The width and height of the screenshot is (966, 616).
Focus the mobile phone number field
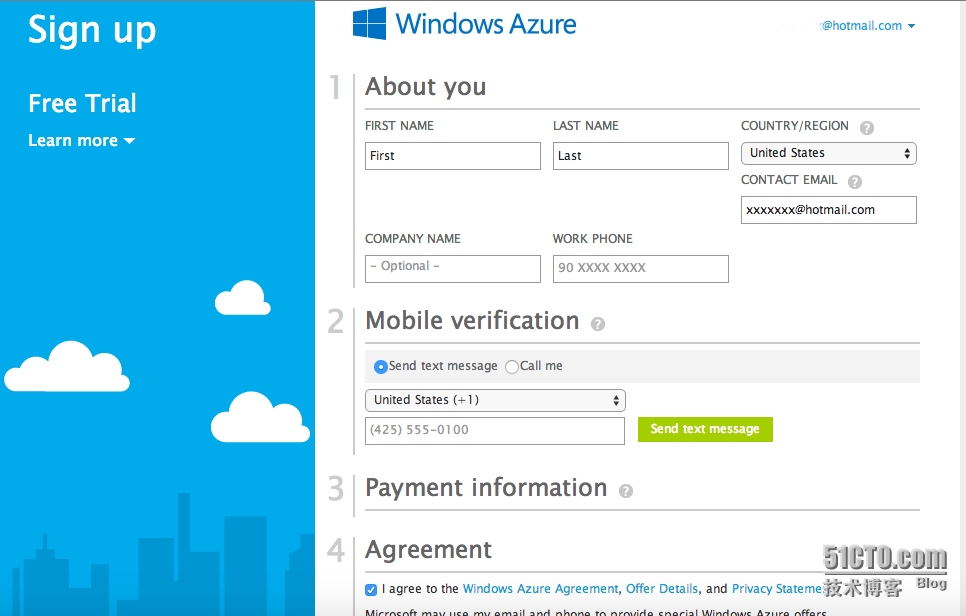coord(495,431)
